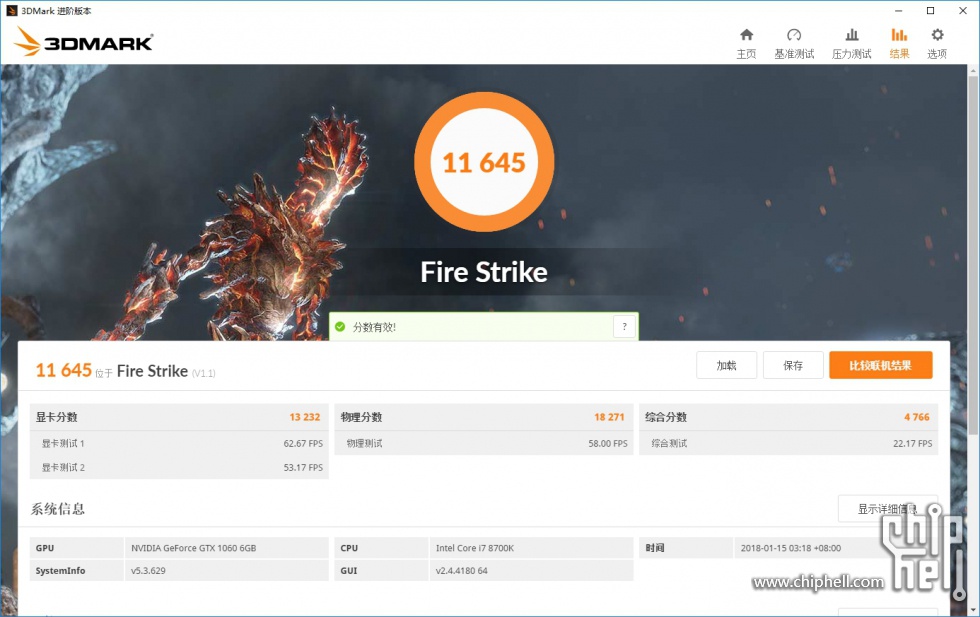Click physics score value 18 271
This screenshot has width=980, height=617.
pos(609,417)
